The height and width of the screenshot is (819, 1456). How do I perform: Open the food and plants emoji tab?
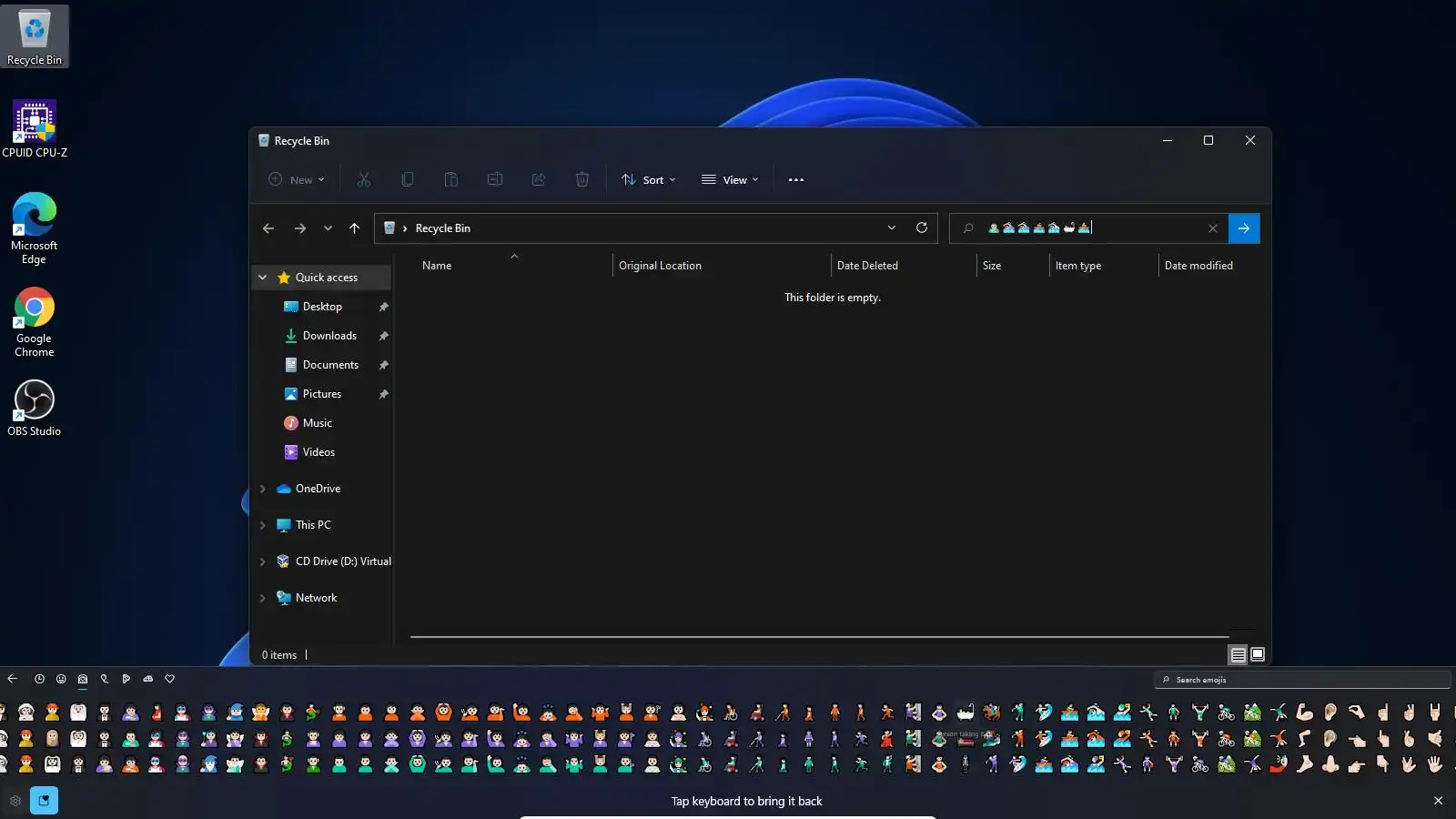[x=126, y=679]
